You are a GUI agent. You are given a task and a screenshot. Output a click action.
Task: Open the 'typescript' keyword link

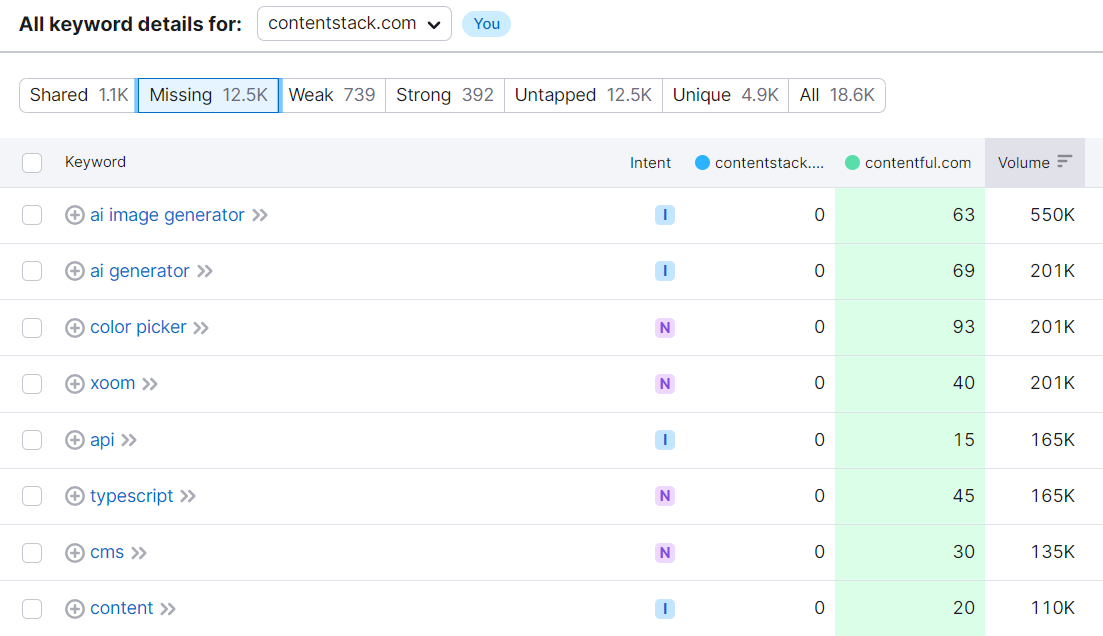click(132, 496)
